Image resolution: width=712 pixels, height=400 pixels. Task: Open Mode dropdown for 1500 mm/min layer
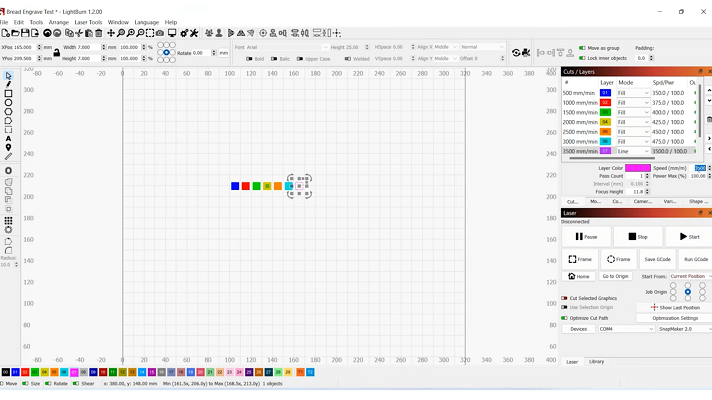tap(633, 112)
